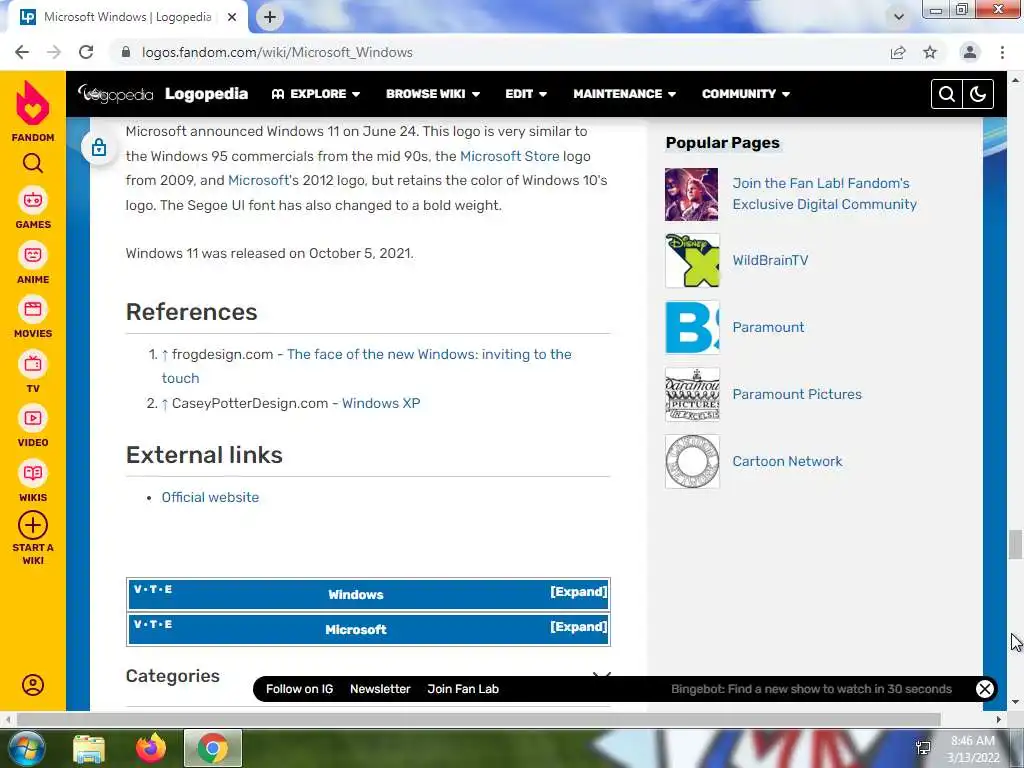Screen dimensions: 1024x768
Task: Open the Paramount Pictures link
Action: click(x=797, y=394)
